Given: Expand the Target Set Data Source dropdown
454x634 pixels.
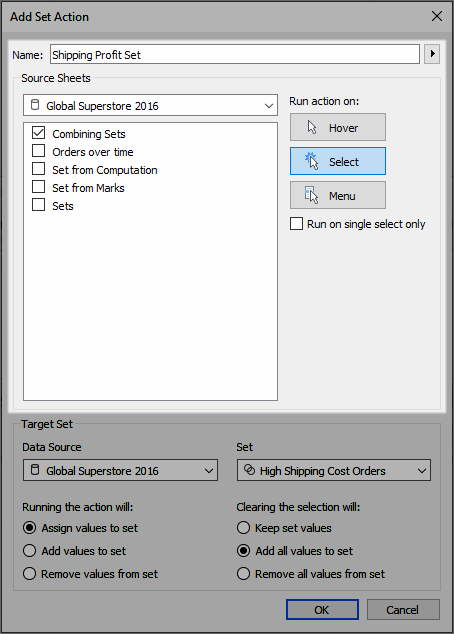Looking at the screenshot, I should tap(120, 470).
